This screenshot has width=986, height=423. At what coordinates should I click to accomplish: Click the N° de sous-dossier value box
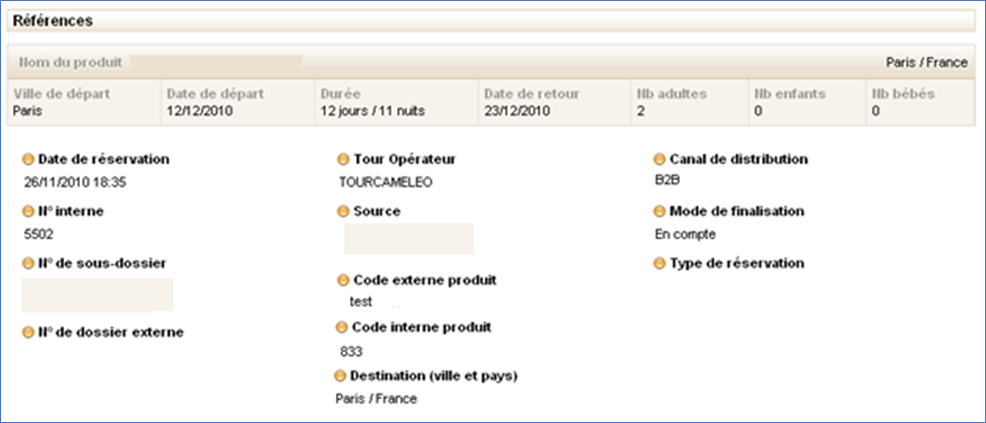coord(97,294)
